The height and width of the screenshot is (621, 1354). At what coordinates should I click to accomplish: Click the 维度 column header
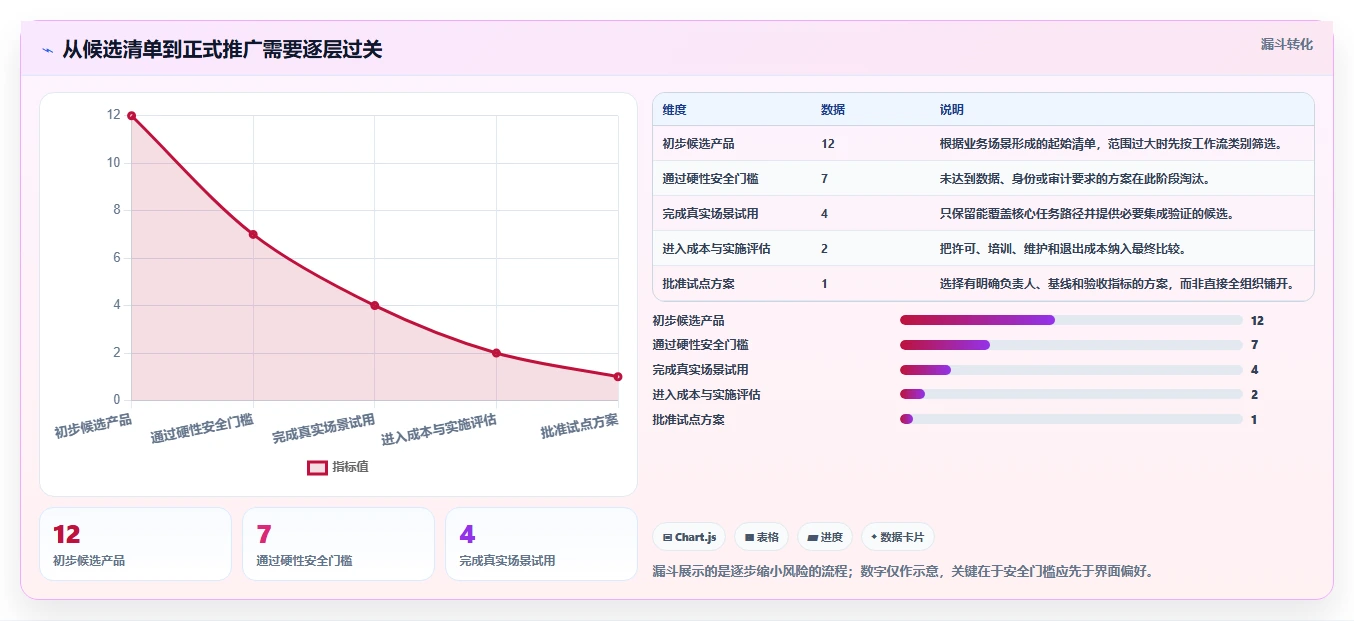tap(674, 110)
